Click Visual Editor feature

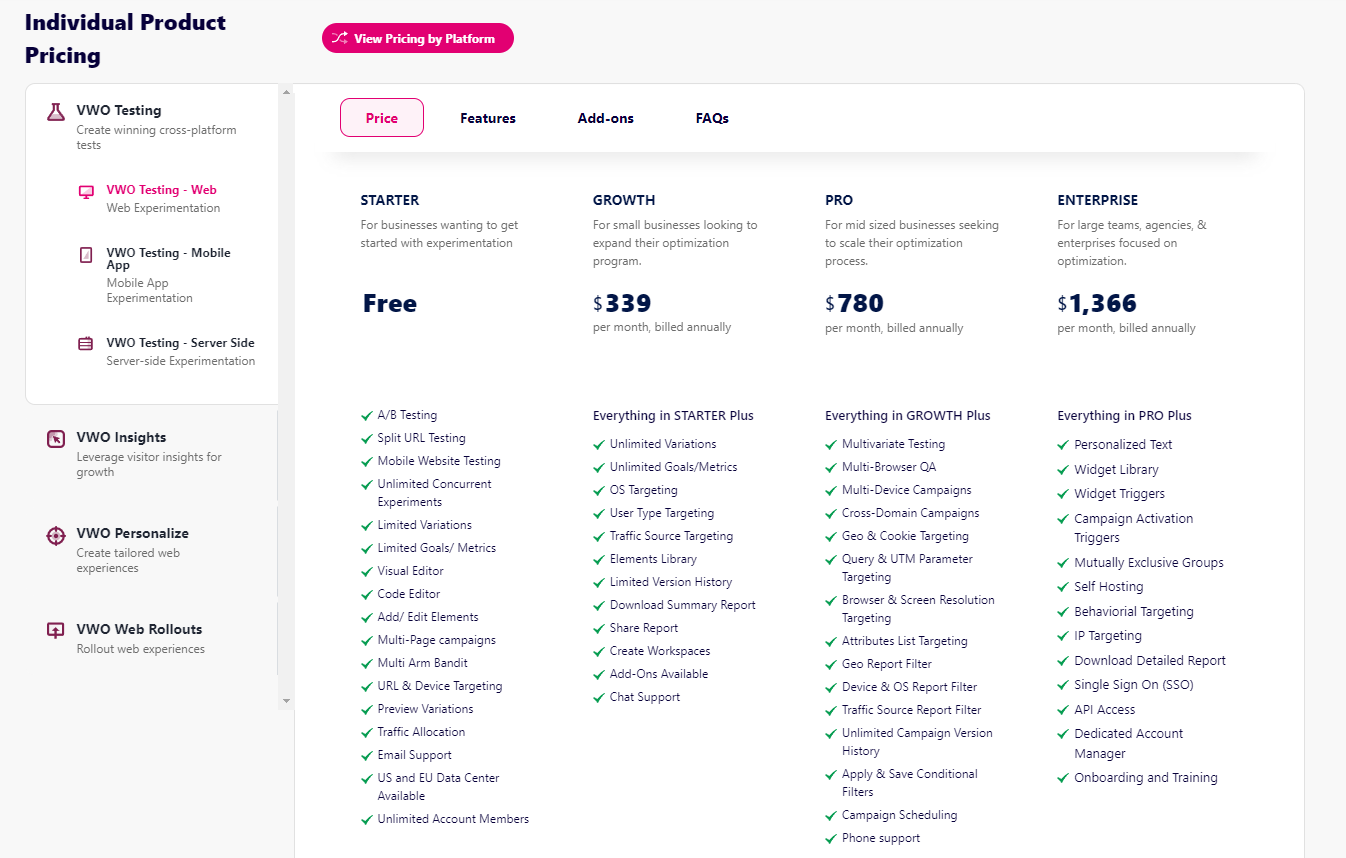[x=410, y=571]
